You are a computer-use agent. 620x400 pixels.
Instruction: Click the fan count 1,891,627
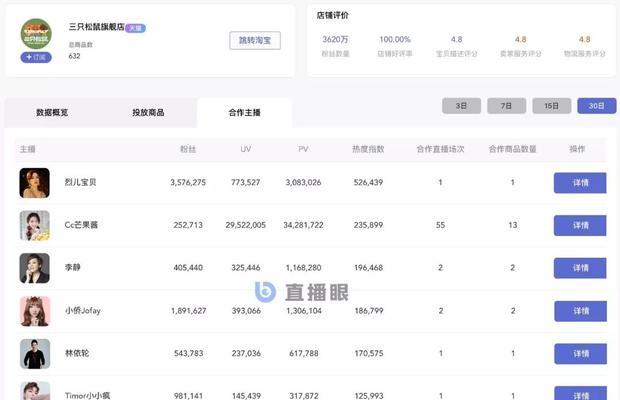point(189,311)
